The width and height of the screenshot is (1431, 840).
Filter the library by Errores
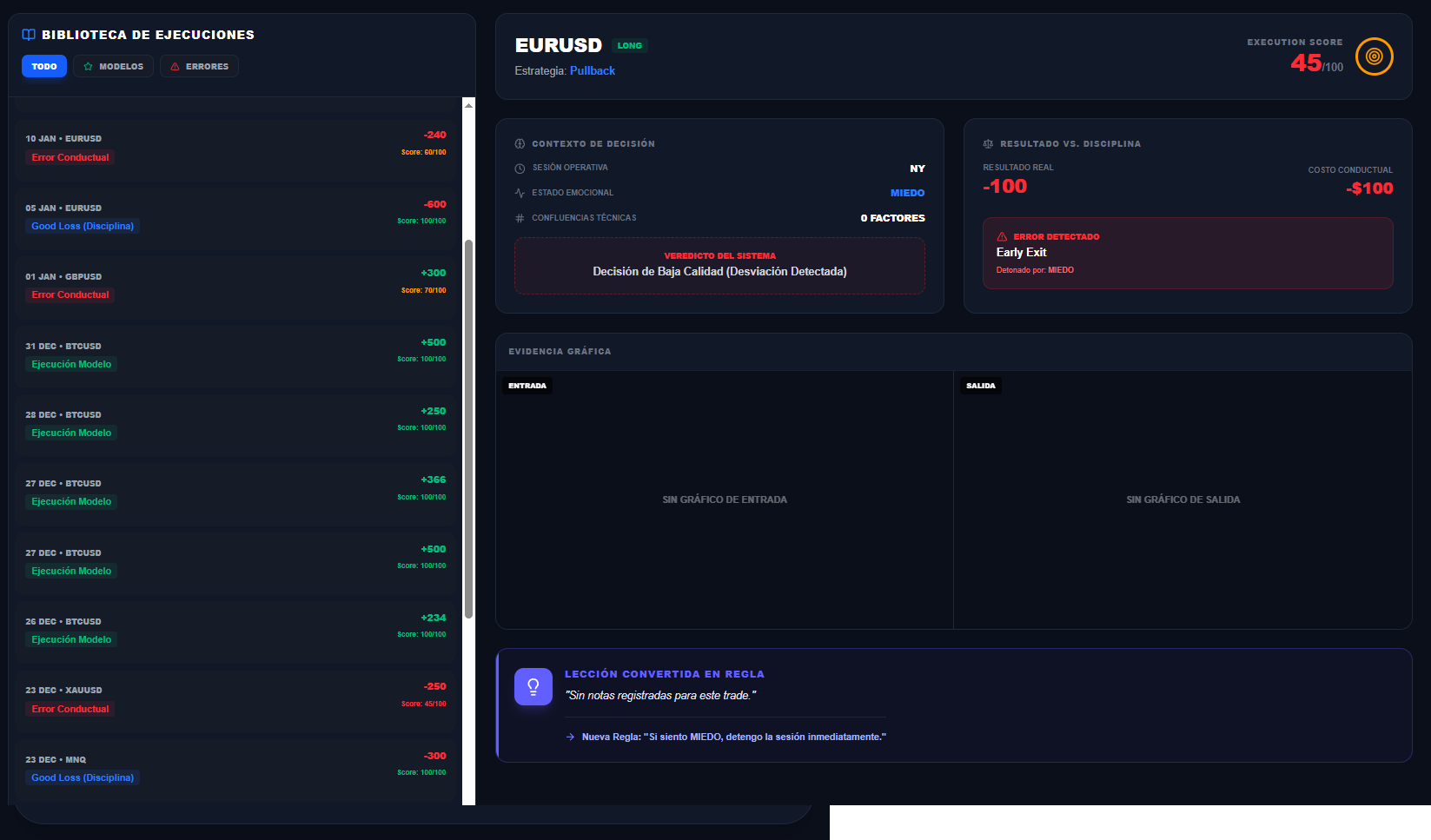(199, 67)
